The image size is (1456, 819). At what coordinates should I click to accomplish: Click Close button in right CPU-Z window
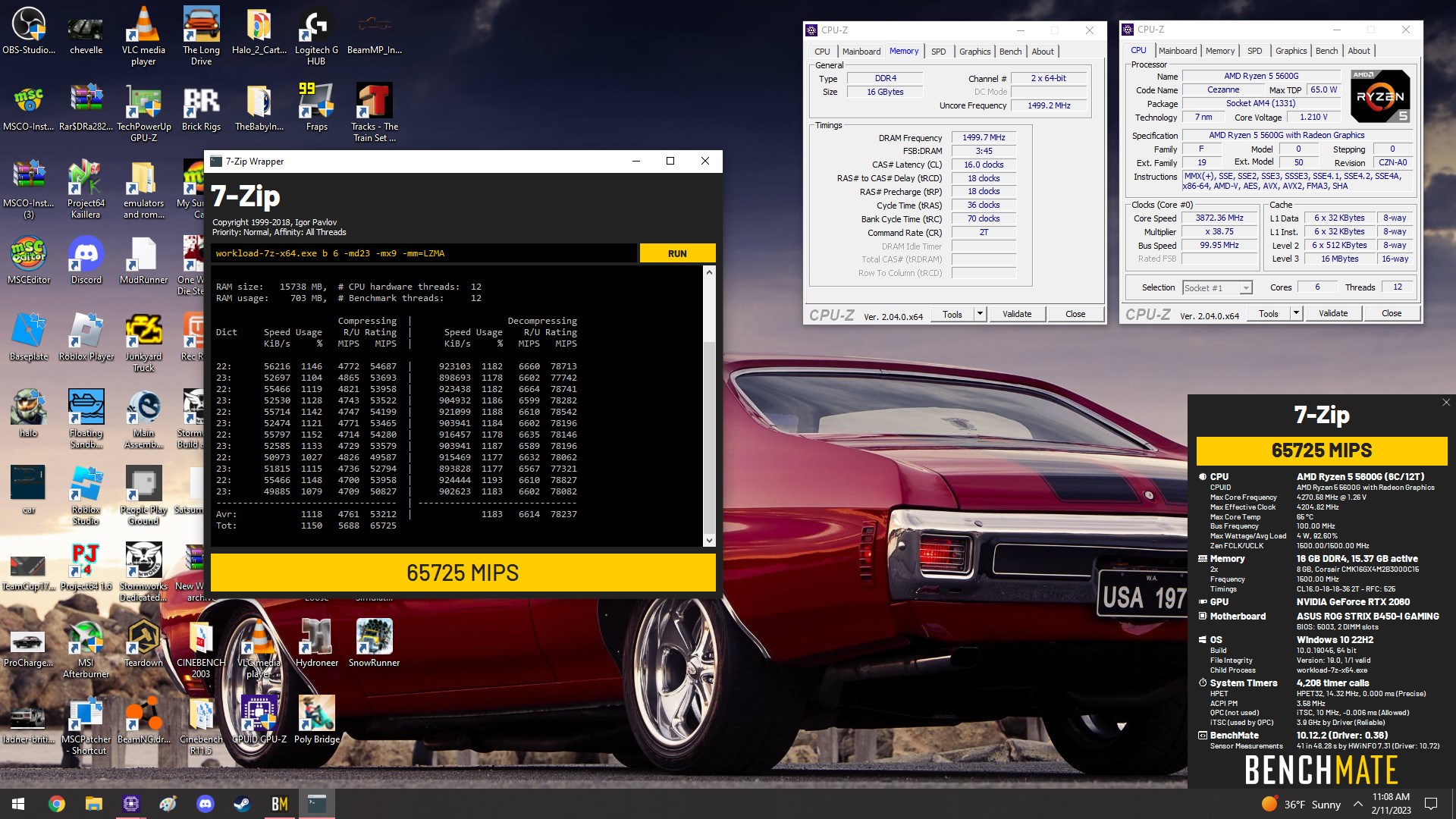tap(1391, 313)
